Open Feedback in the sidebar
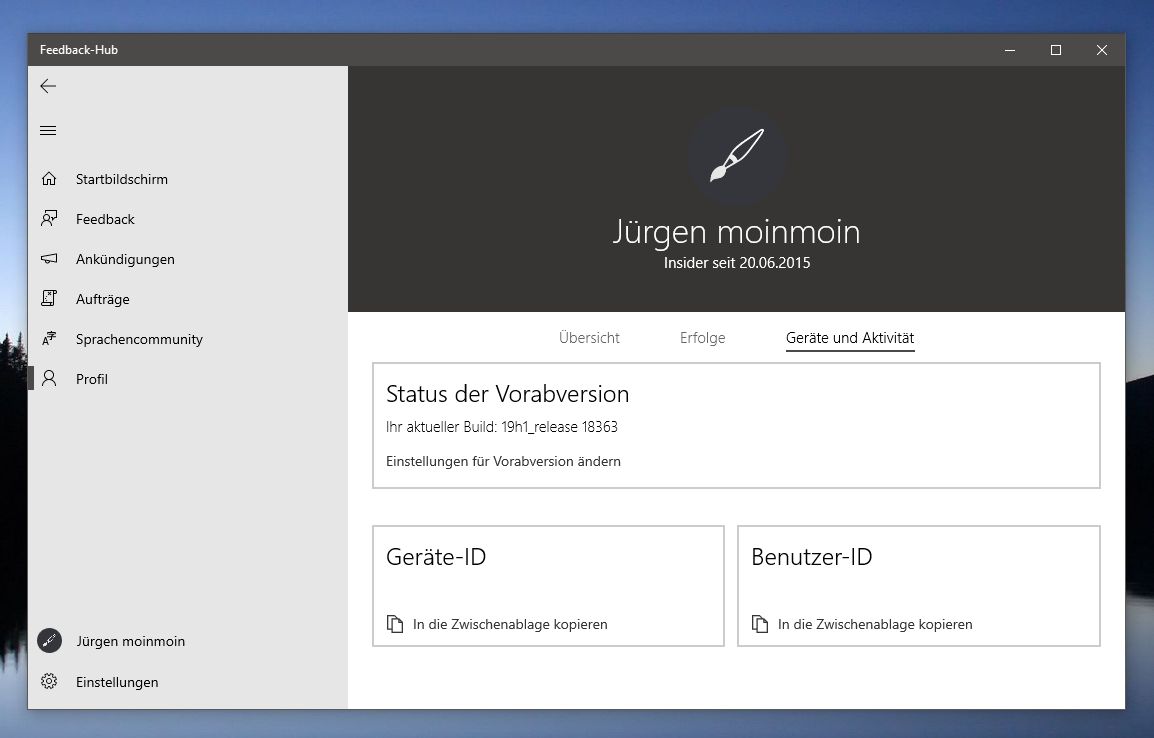 point(188,219)
